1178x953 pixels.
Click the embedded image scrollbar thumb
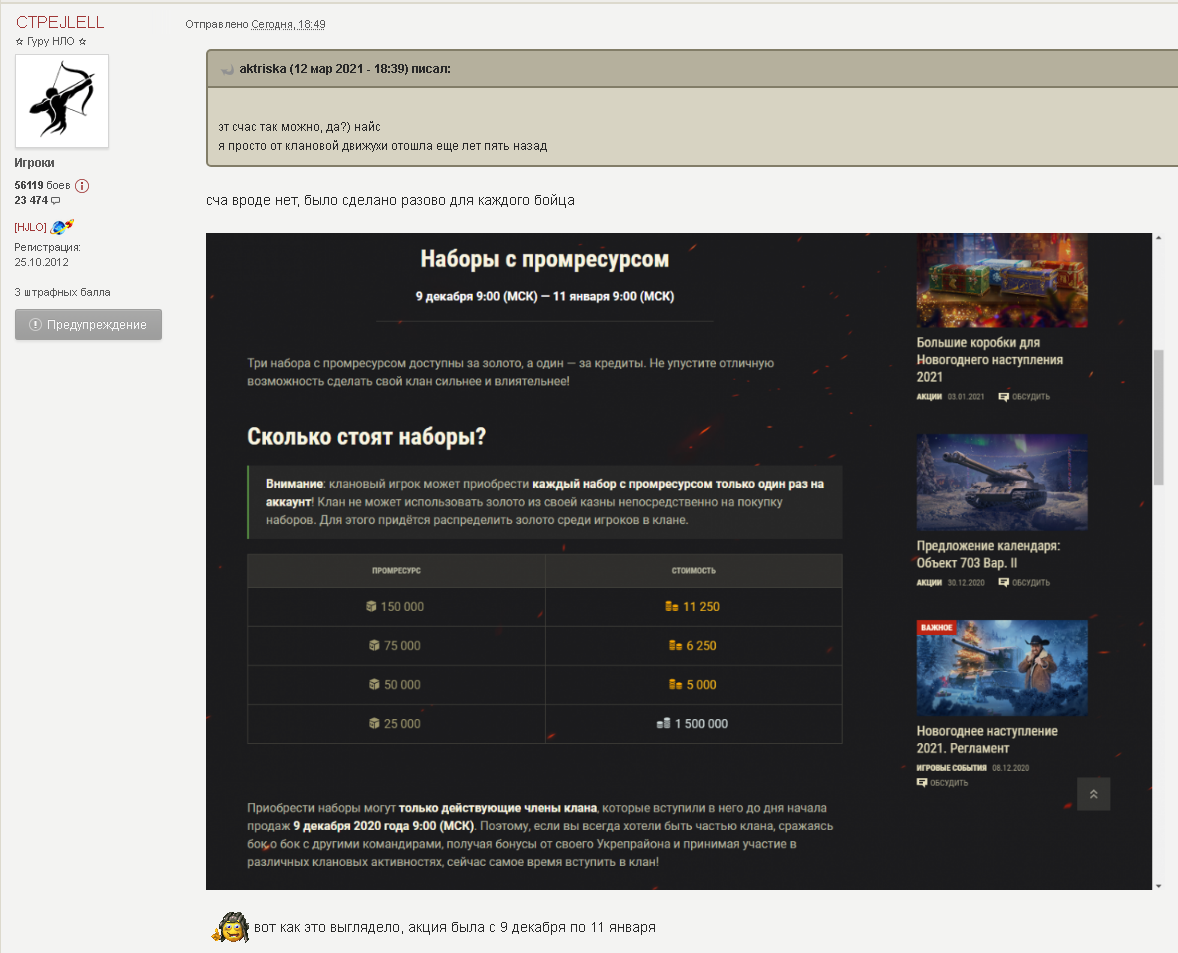tap(1158, 418)
